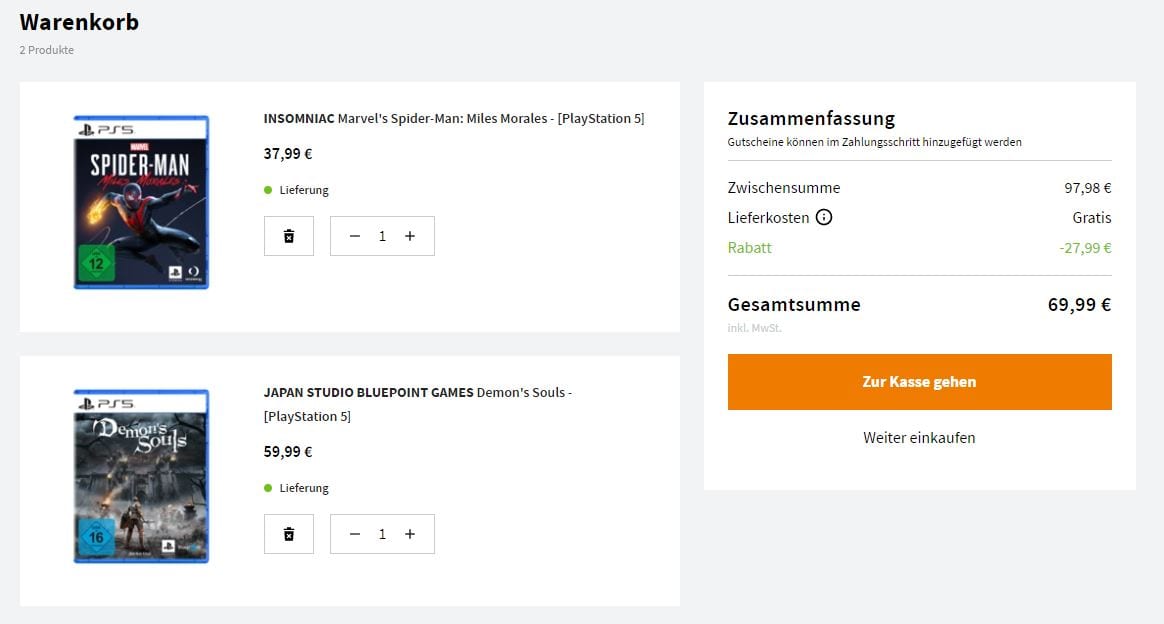Decrease Spider-Man: Miles Morales quantity
The image size is (1164, 624).
coord(355,236)
